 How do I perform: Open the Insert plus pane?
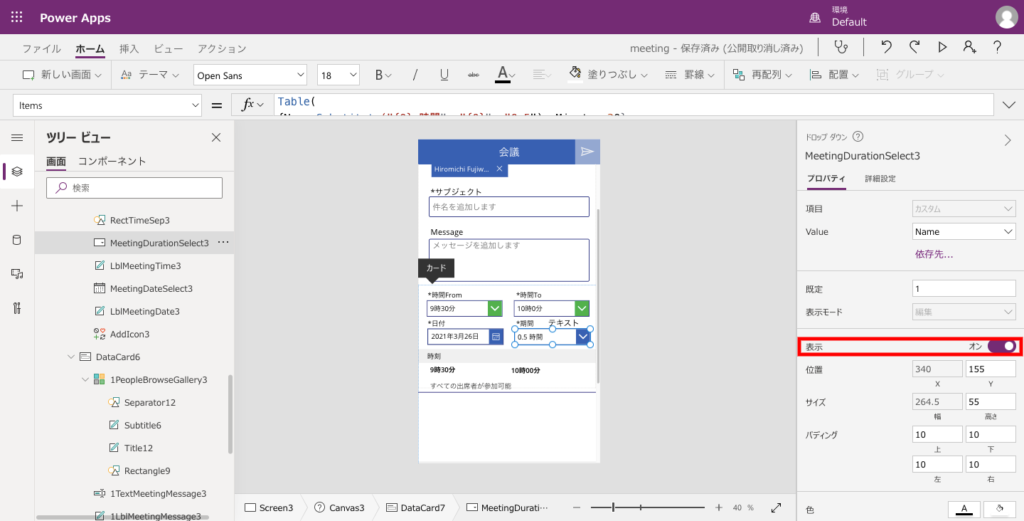[x=17, y=206]
